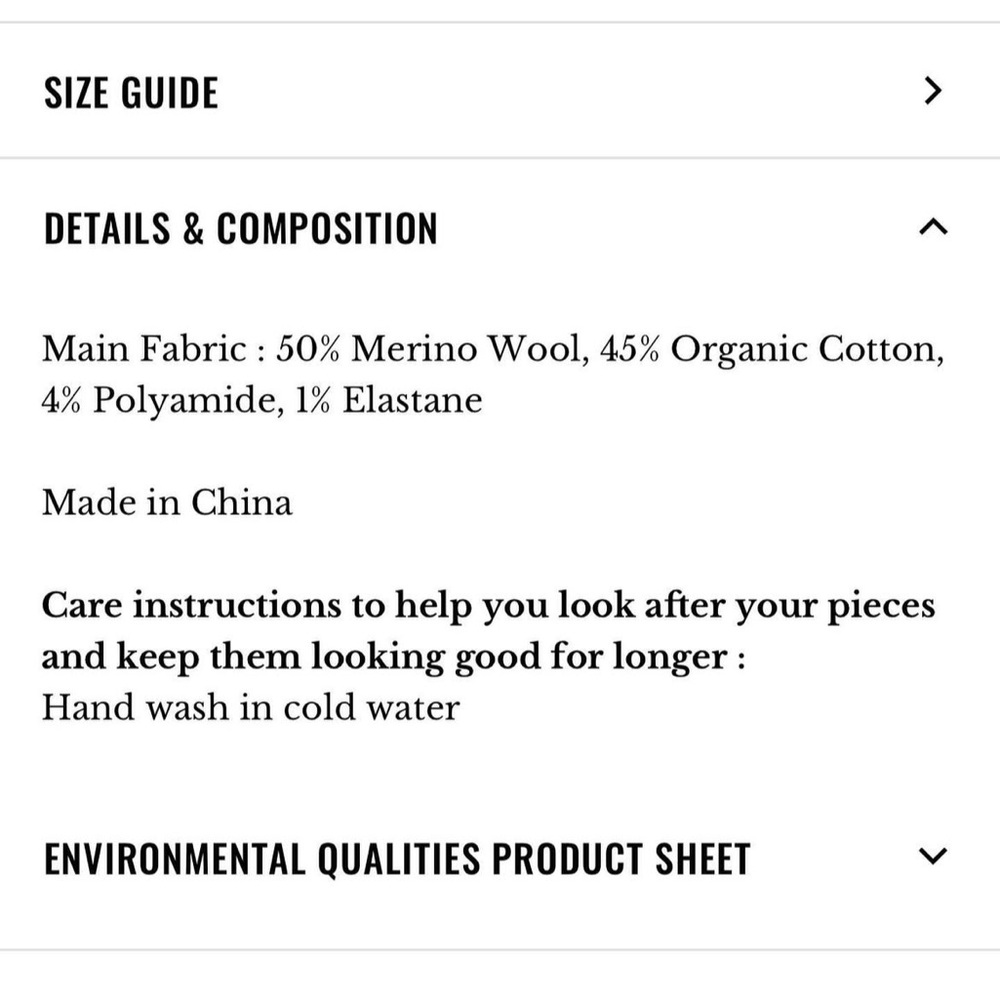Open the Size Guide right arrow
1000x1000 pixels.
tap(933, 92)
